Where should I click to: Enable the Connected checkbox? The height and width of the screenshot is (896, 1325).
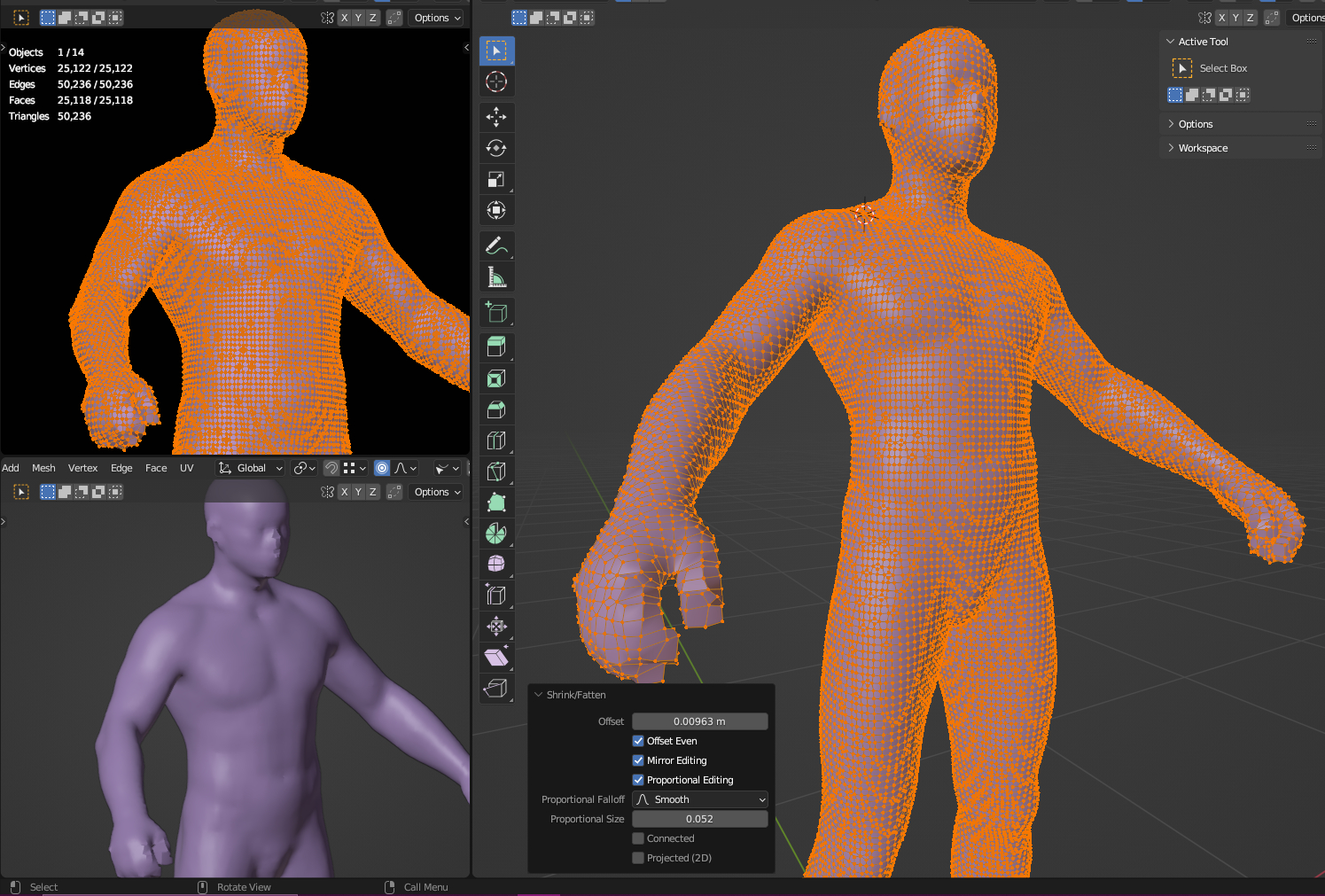pos(638,838)
